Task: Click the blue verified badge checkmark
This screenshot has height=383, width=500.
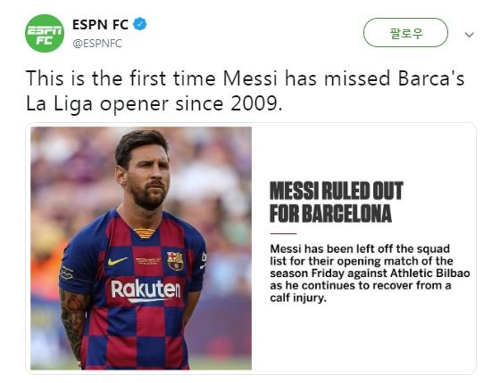Action: [x=140, y=24]
